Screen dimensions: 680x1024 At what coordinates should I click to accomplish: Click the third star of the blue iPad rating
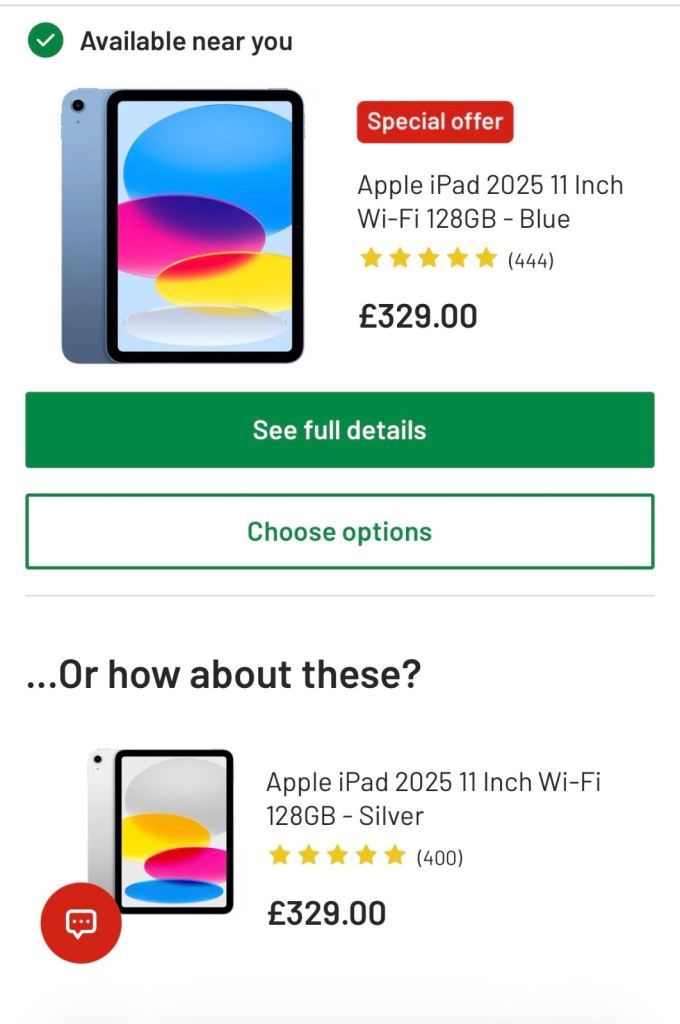pos(425,257)
